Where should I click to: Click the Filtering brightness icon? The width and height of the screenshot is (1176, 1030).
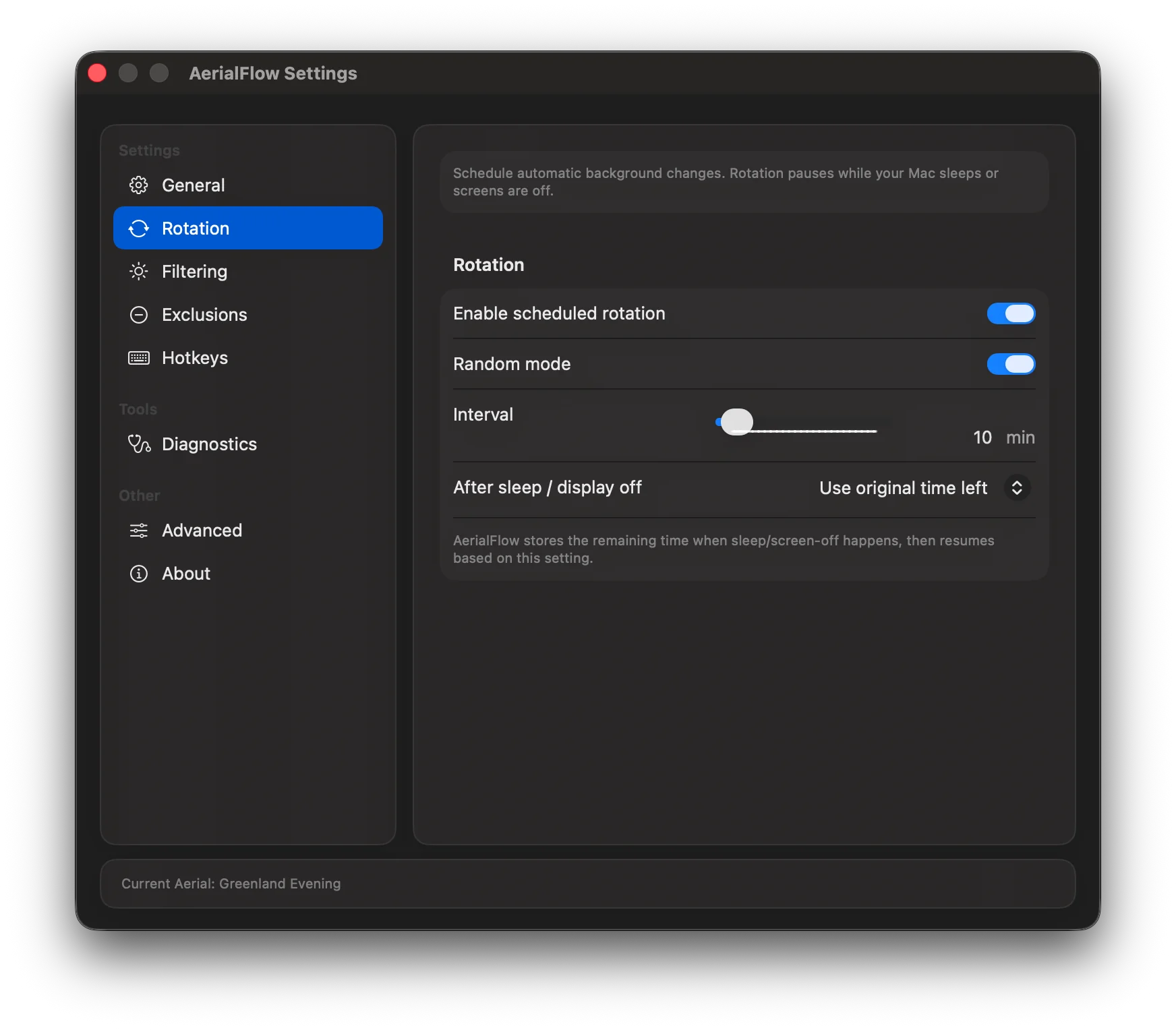138,272
